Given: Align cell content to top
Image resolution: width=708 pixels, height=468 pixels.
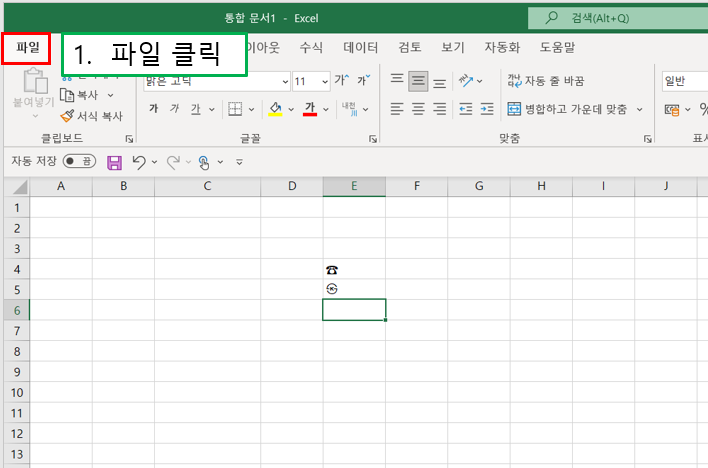Looking at the screenshot, I should 397,80.
